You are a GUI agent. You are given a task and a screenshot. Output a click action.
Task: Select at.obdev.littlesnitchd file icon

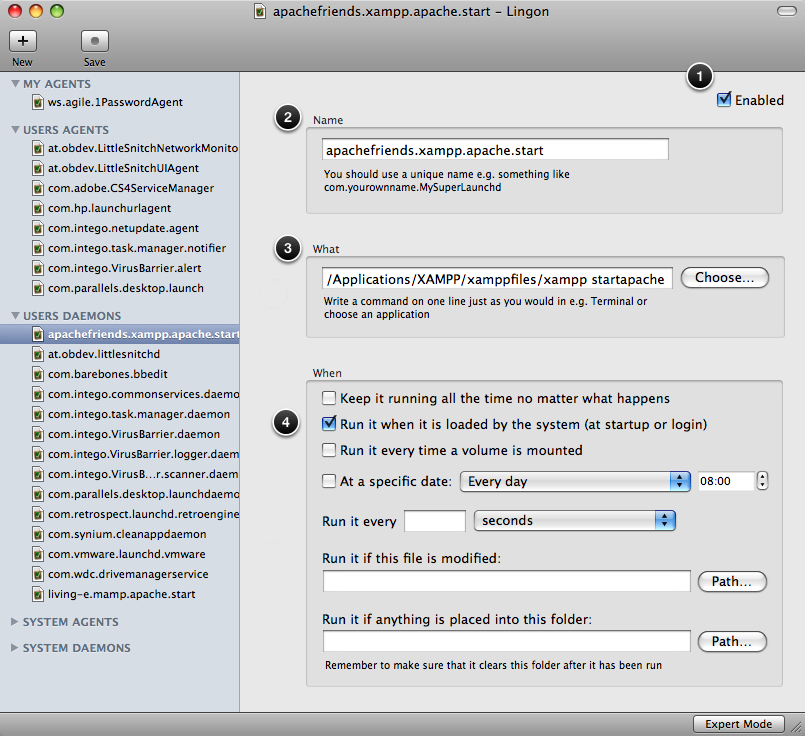tap(37, 355)
